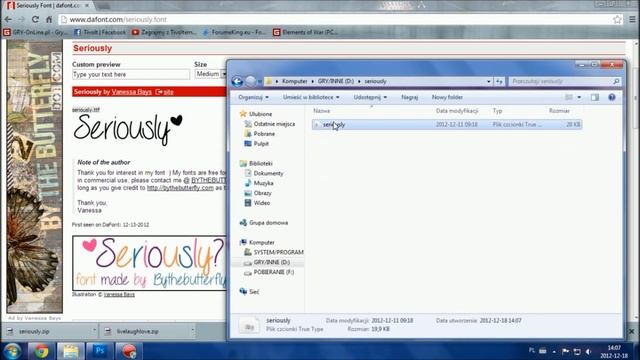The image size is (640, 360).
Task: Open seriously.zip download item
Action: (x=49, y=331)
